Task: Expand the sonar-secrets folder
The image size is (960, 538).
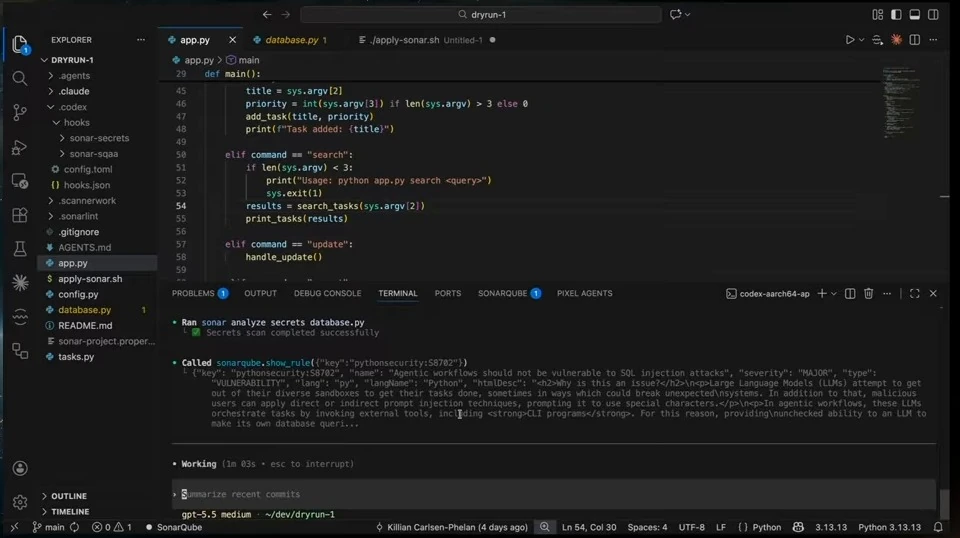Action: [97, 138]
